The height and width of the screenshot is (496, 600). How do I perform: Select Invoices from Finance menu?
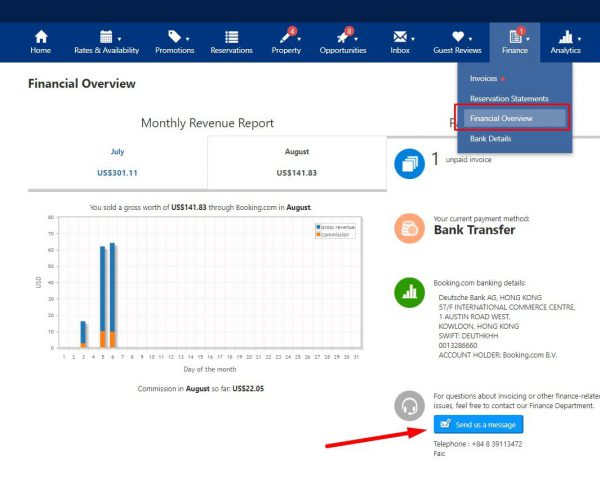pos(484,78)
